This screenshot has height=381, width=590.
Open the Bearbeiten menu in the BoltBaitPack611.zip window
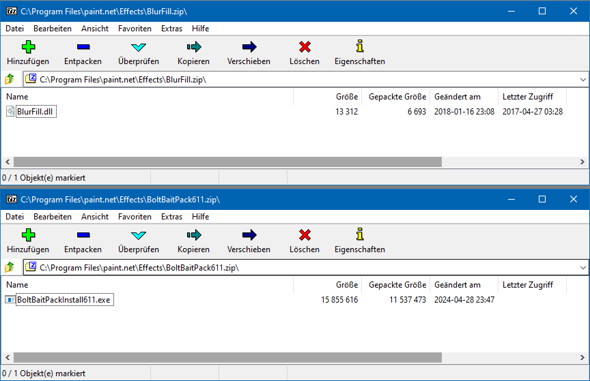coord(52,217)
